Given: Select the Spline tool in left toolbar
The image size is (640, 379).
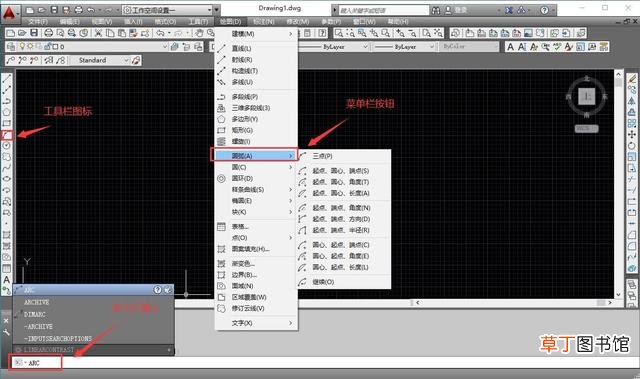Looking at the screenshot, I should (x=7, y=168).
